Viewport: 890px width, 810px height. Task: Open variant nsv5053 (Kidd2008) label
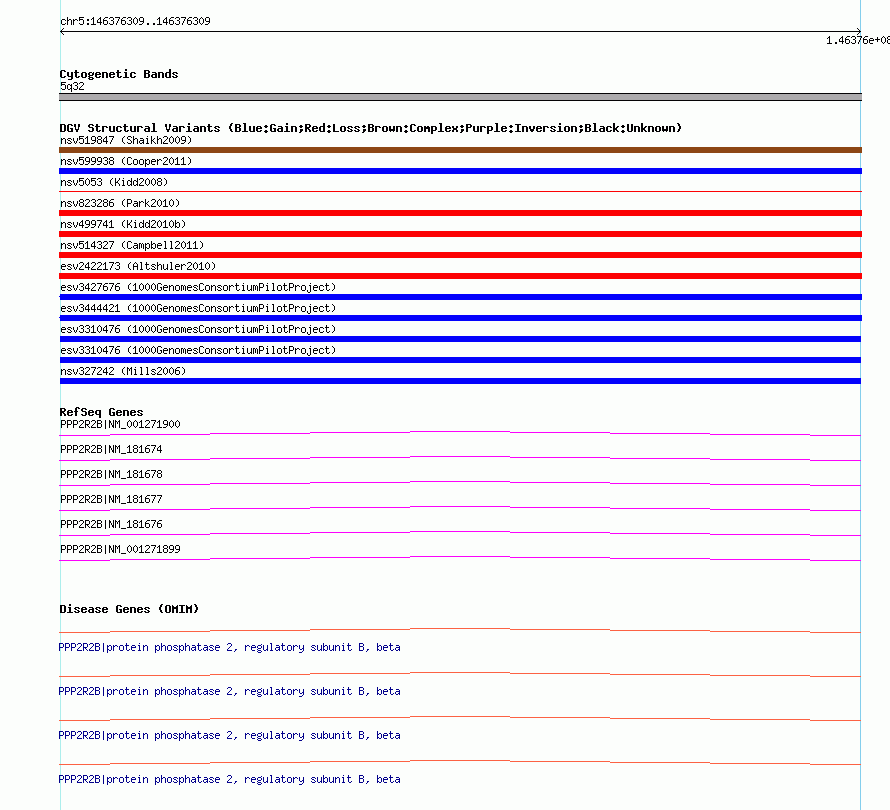point(114,182)
